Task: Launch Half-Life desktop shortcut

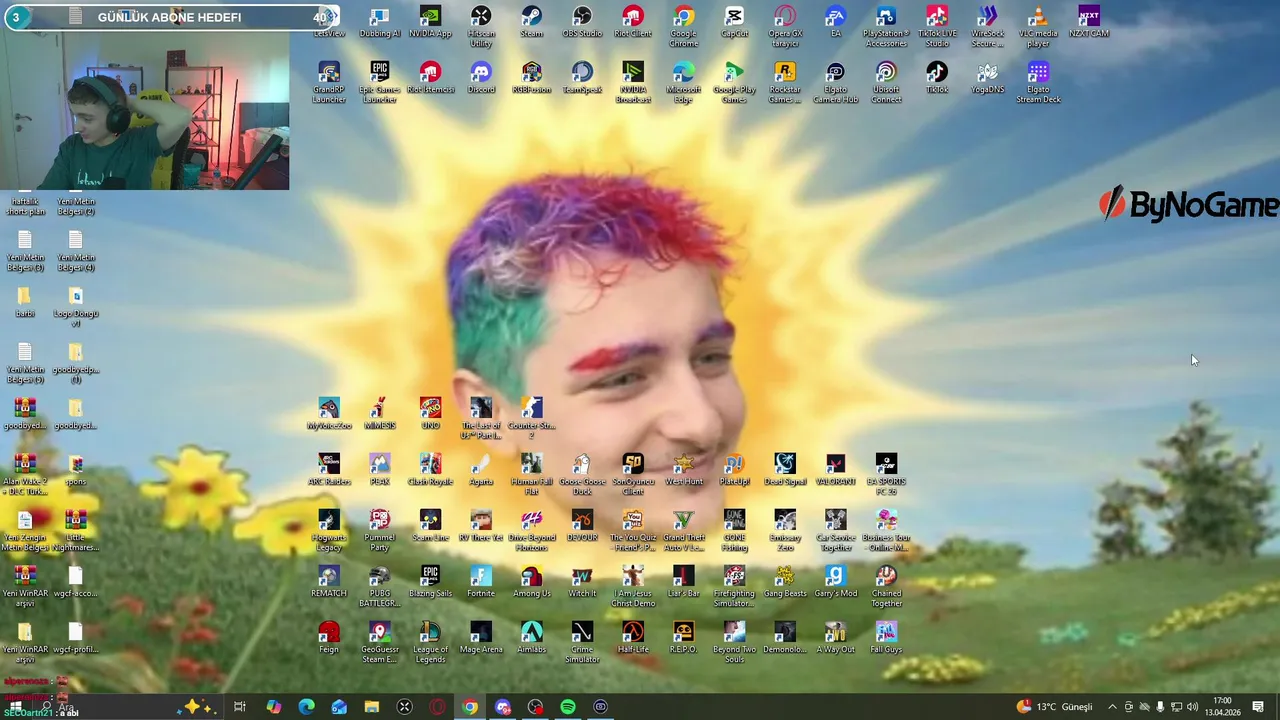Action: point(633,639)
